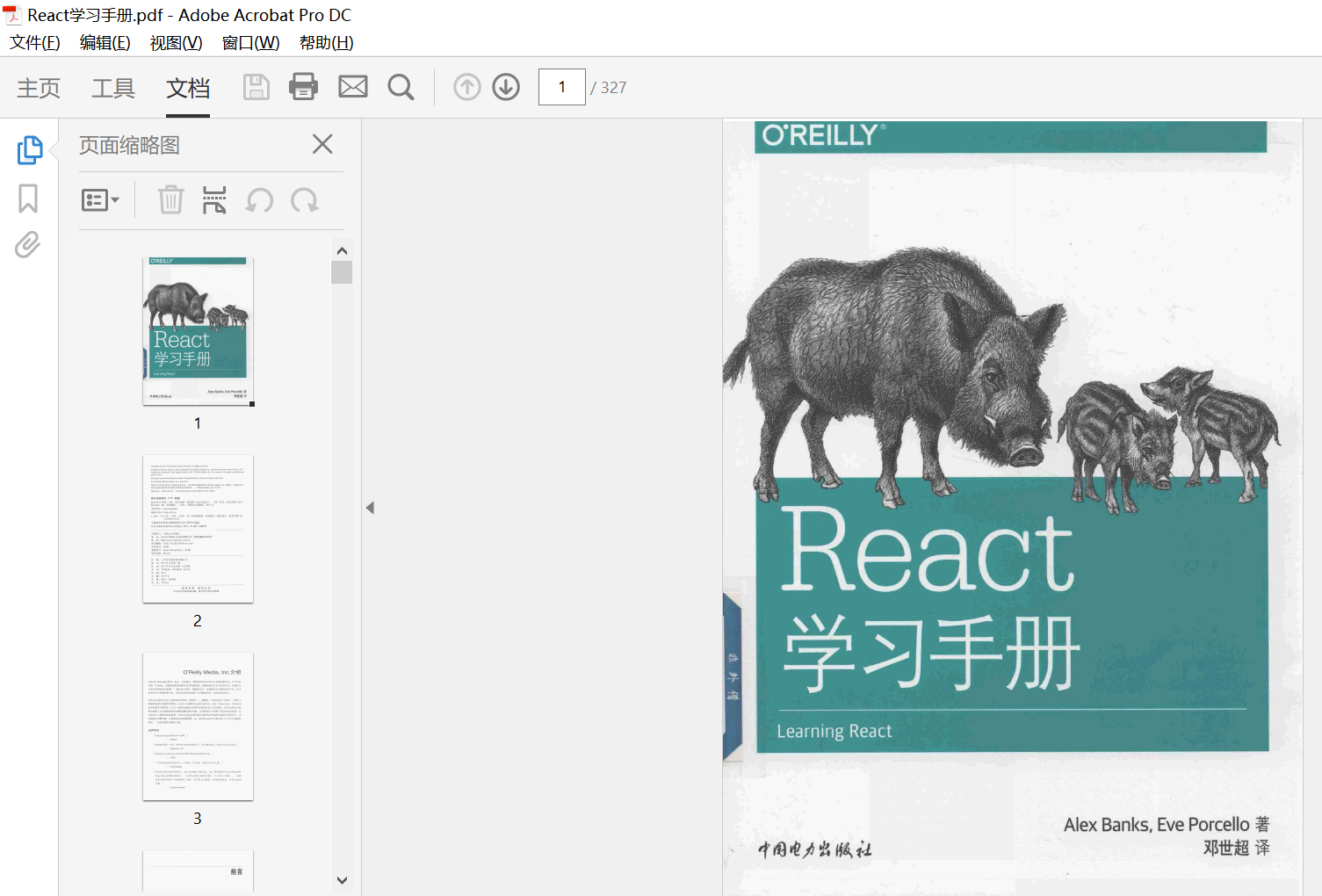The height and width of the screenshot is (896, 1322).
Task: Click thumbnail label number 2
Action: (198, 621)
